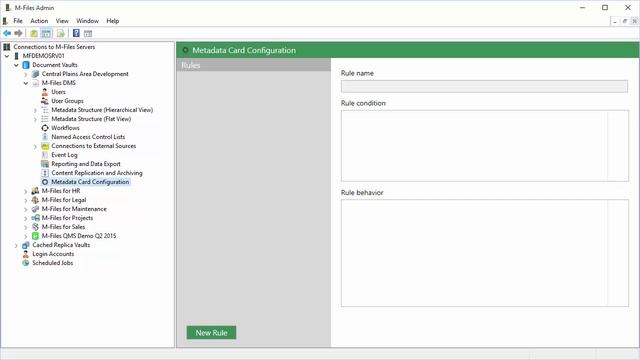640x360 pixels.
Task: Click the Named Access Control Lists icon
Action: (45, 137)
